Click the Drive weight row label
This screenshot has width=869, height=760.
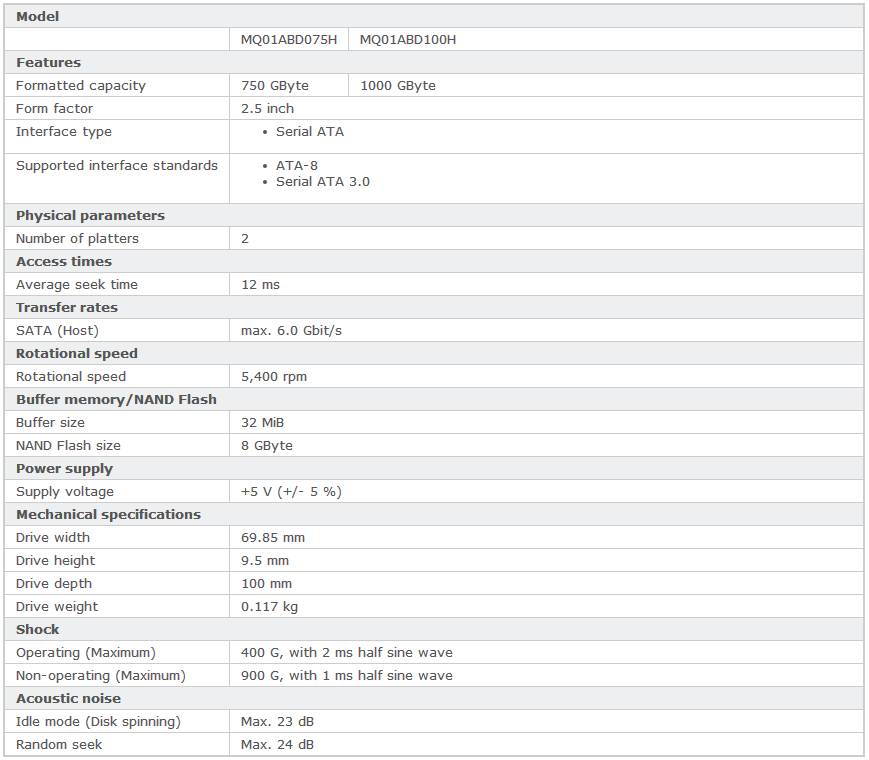[57, 607]
